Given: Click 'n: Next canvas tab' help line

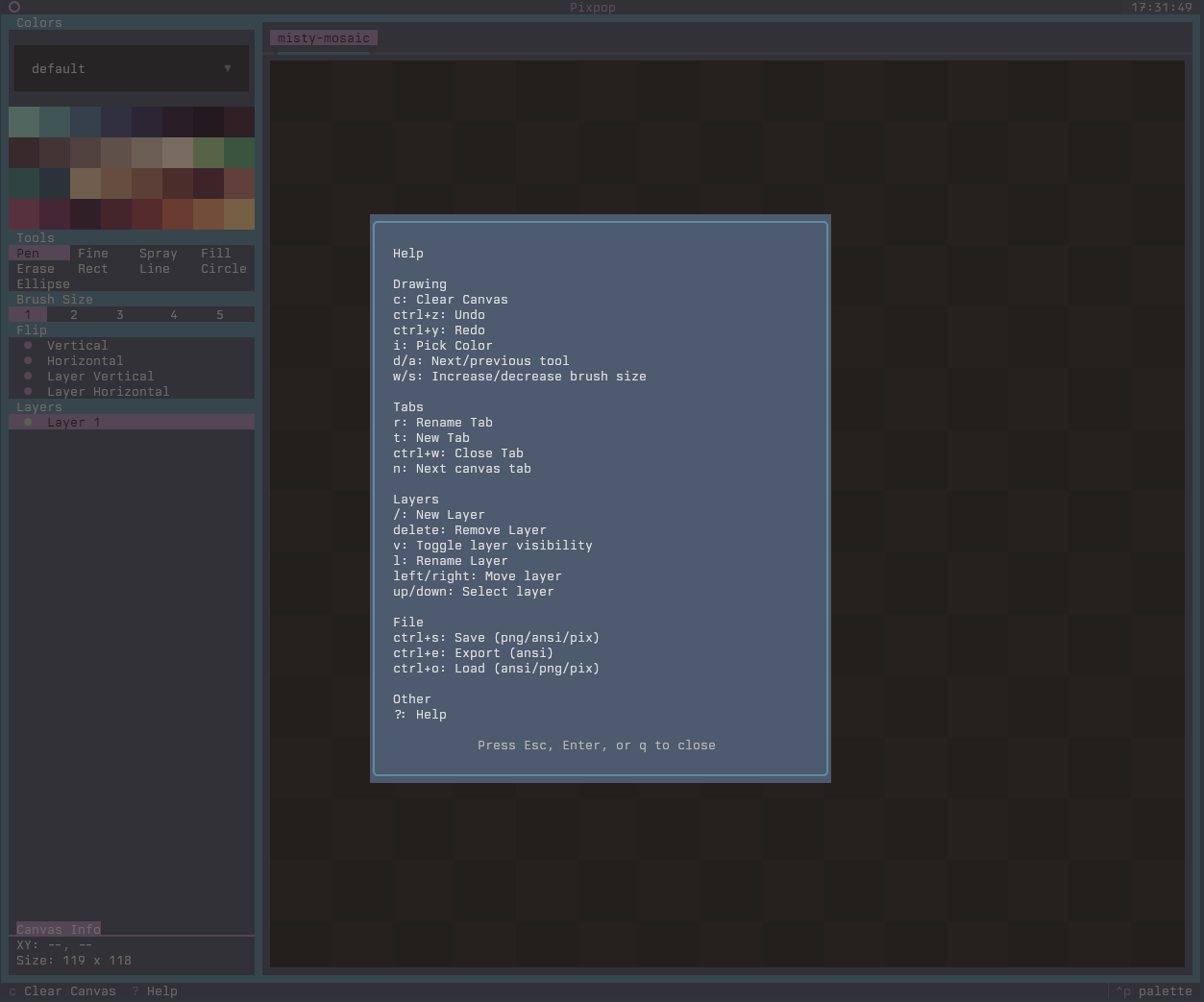Looking at the screenshot, I should (462, 469).
